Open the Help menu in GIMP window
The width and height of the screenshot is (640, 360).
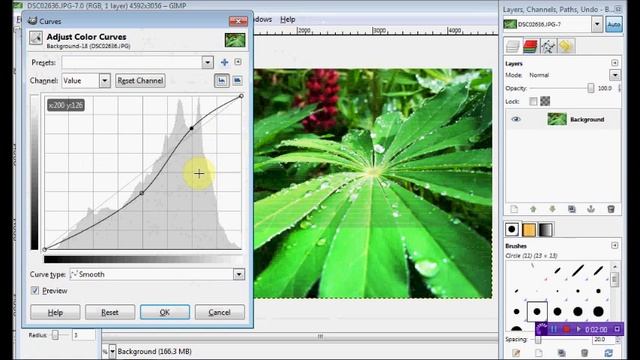(287, 19)
